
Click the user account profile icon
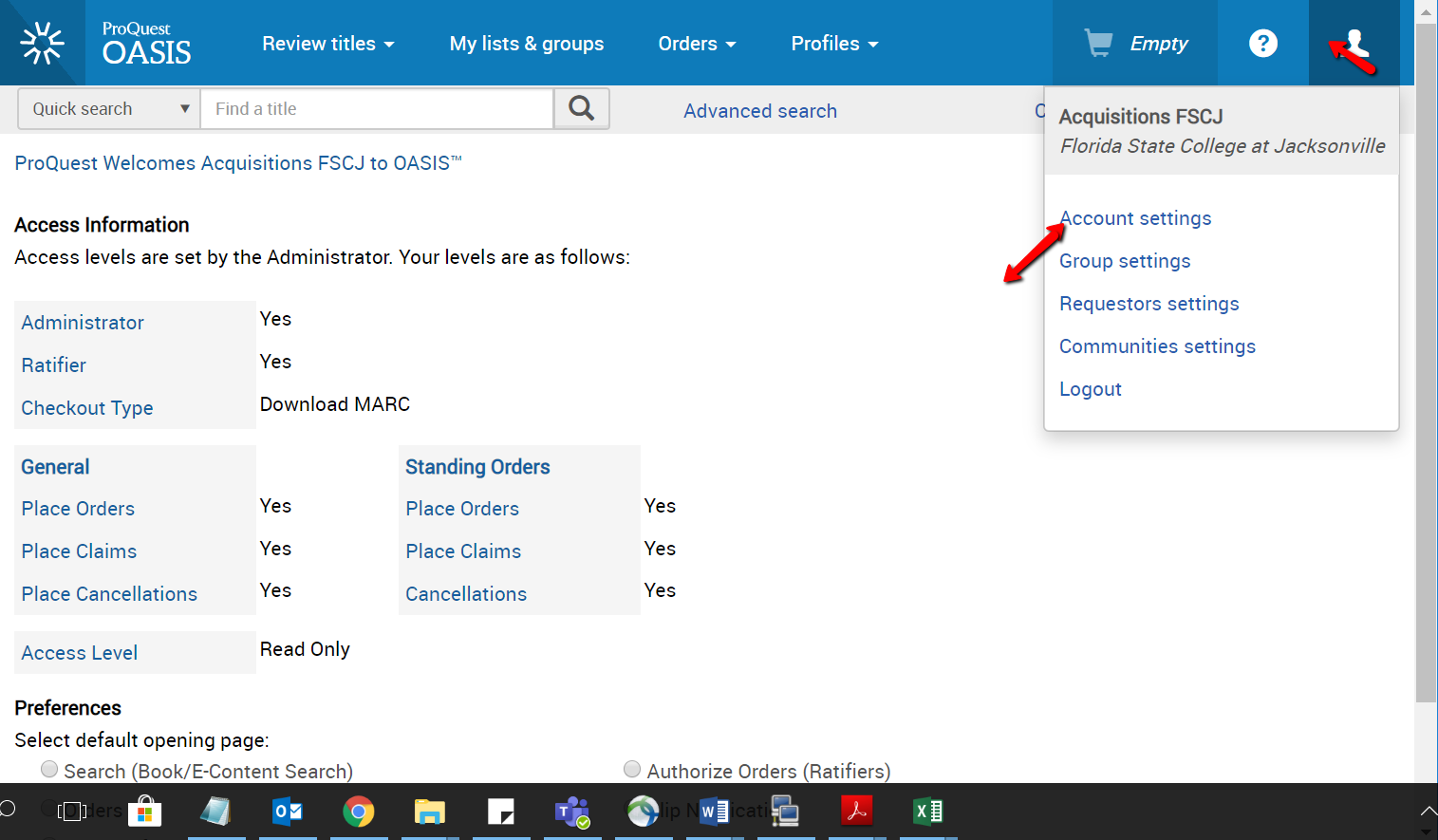pyautogui.click(x=1354, y=44)
